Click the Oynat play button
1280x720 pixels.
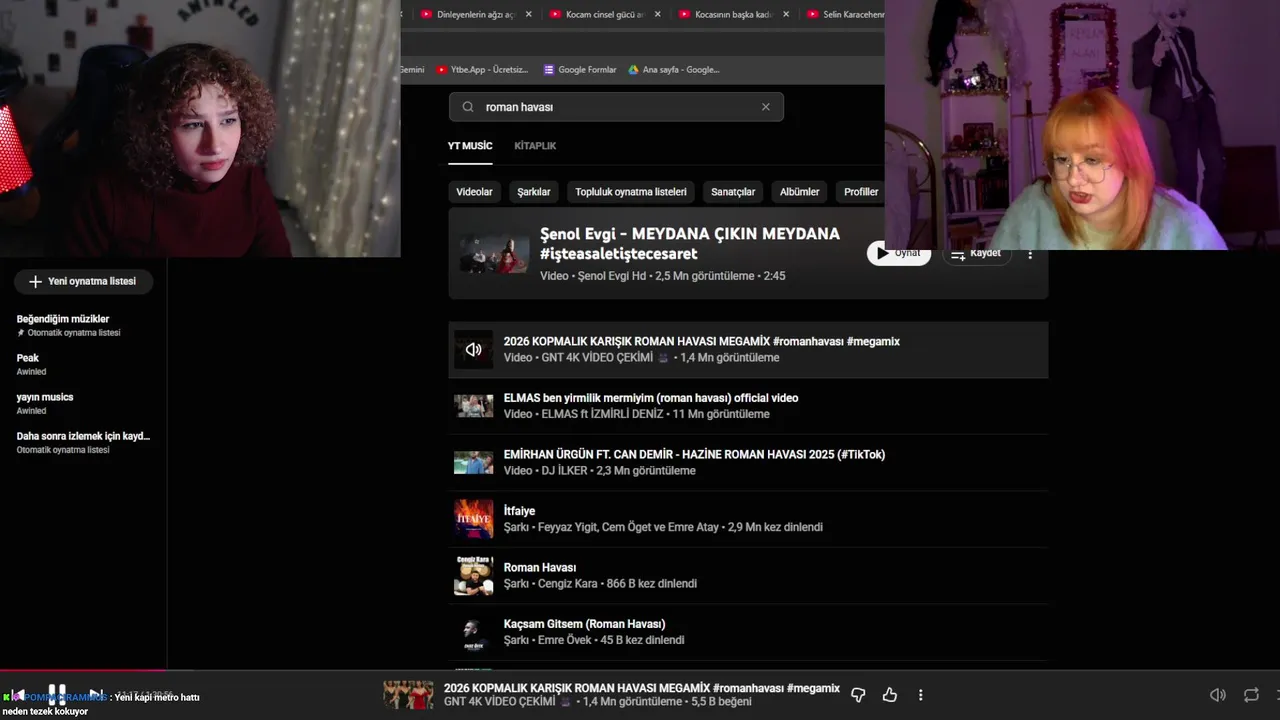tap(899, 254)
